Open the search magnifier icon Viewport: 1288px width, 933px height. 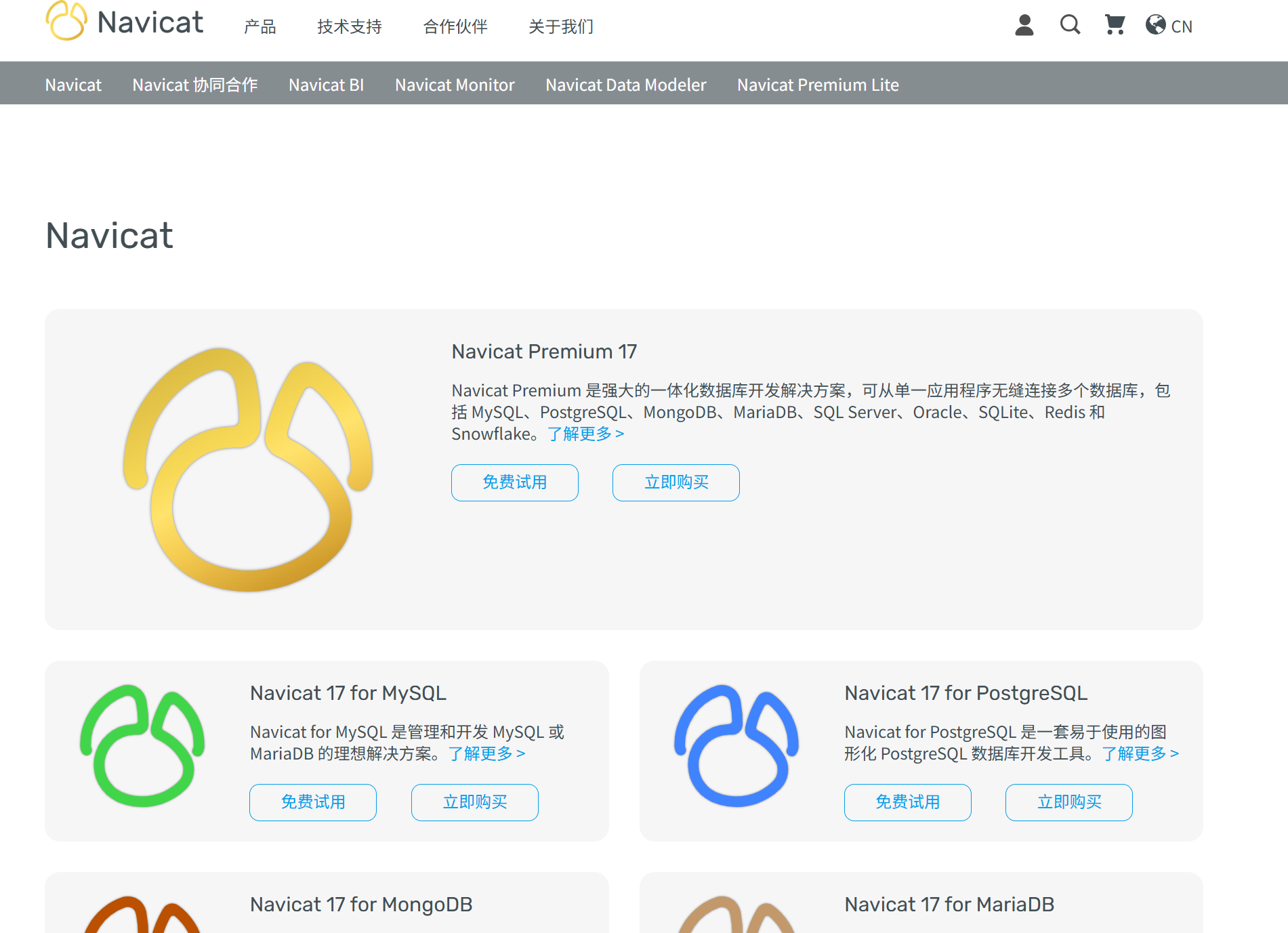click(x=1070, y=25)
